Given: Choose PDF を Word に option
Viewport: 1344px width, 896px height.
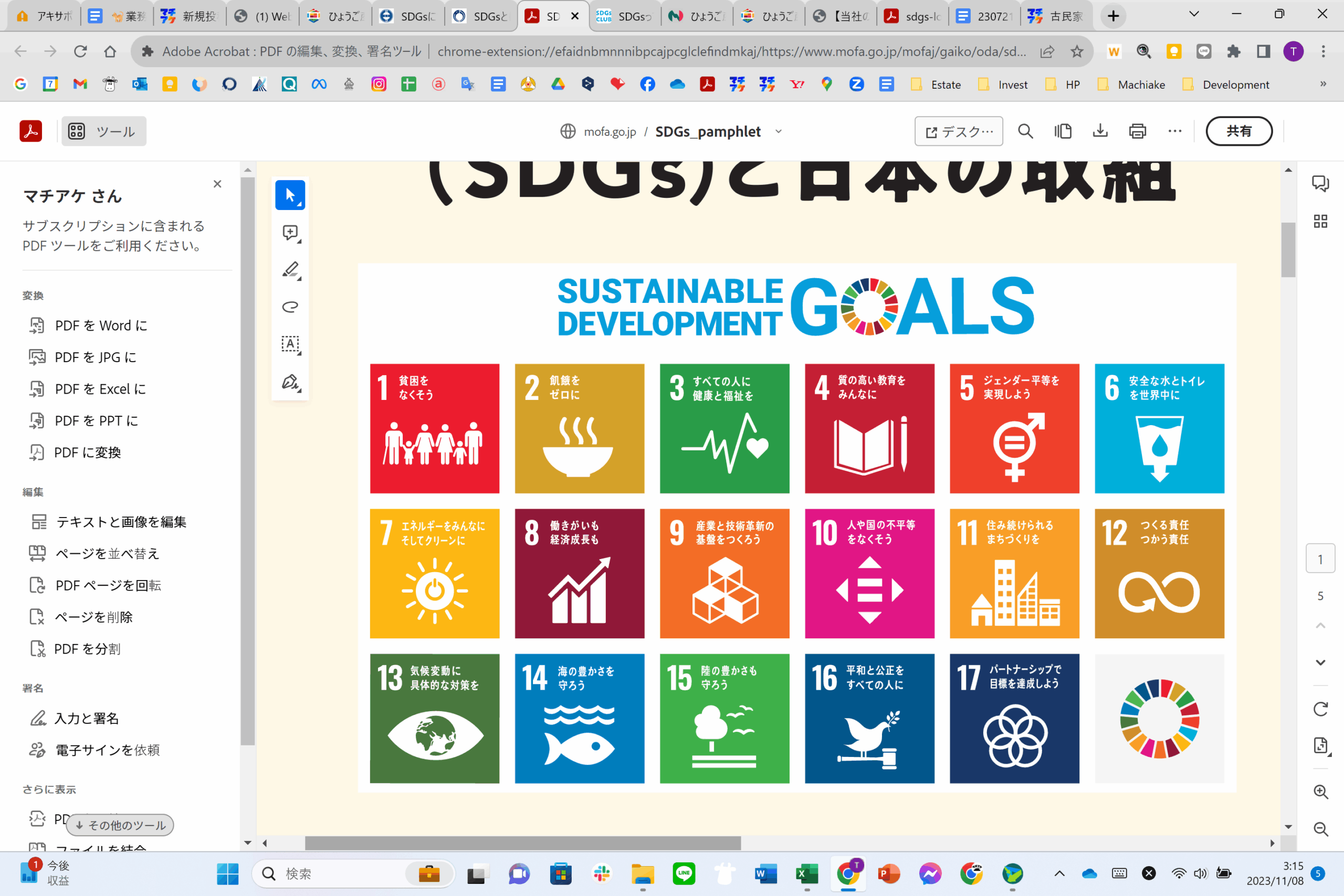Looking at the screenshot, I should (101, 325).
